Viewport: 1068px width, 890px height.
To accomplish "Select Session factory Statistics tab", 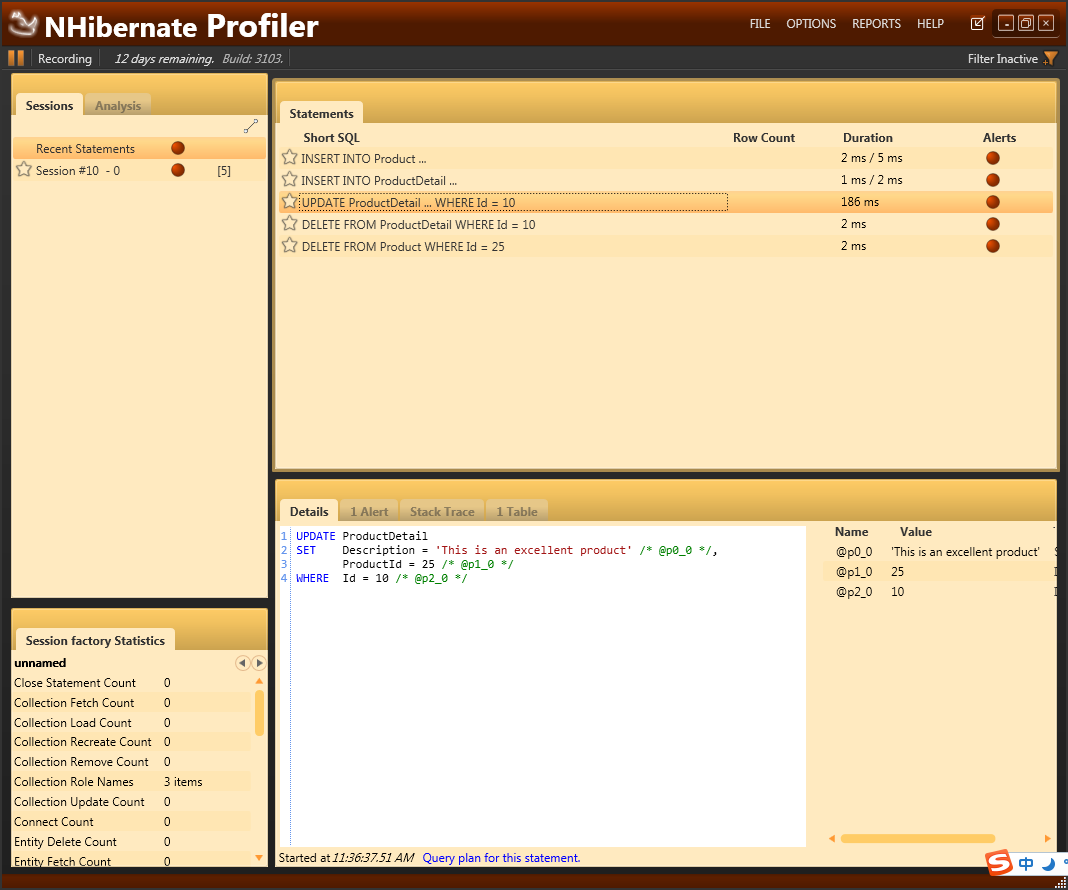I will pyautogui.click(x=95, y=640).
